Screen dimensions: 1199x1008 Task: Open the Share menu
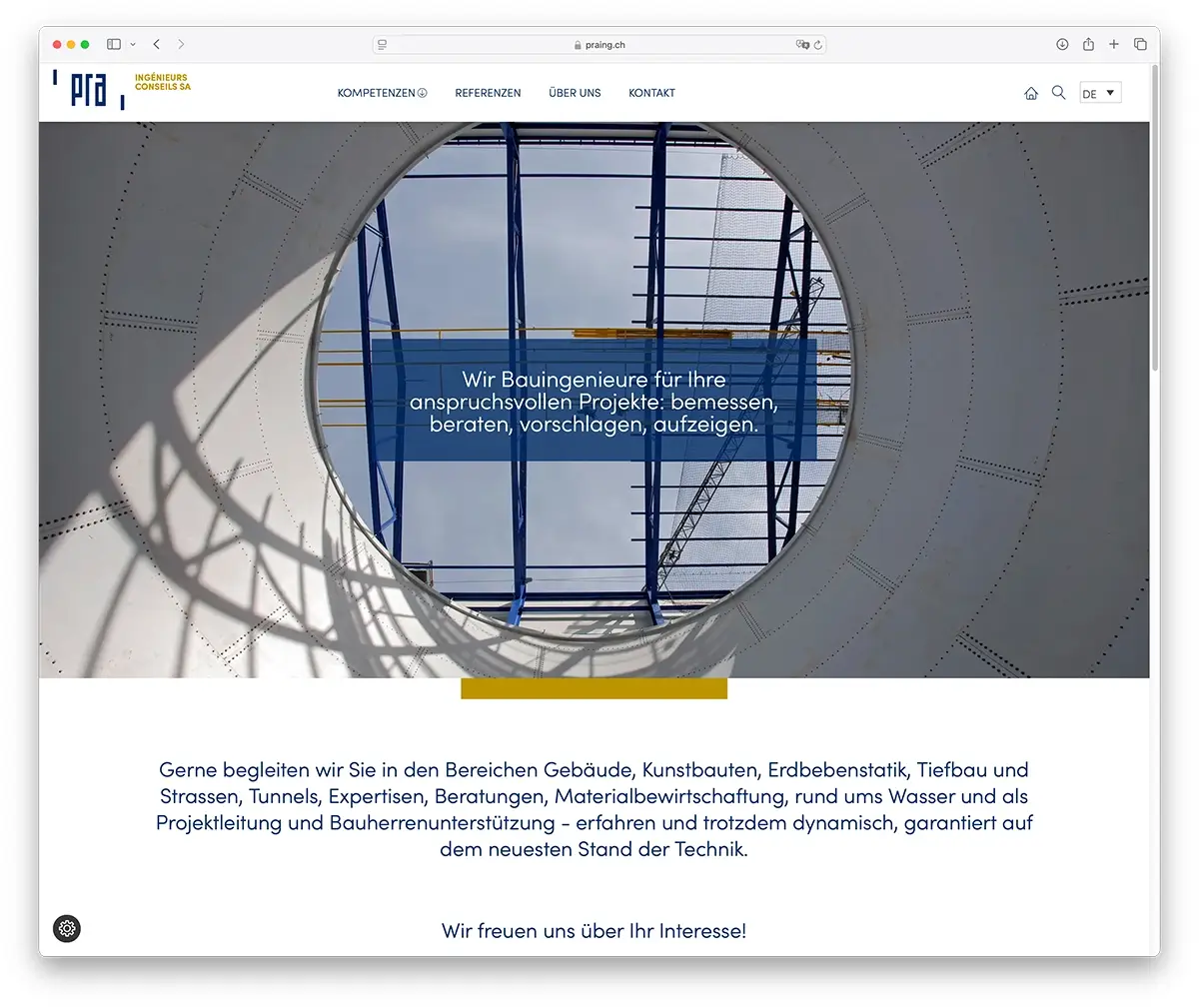click(1088, 44)
